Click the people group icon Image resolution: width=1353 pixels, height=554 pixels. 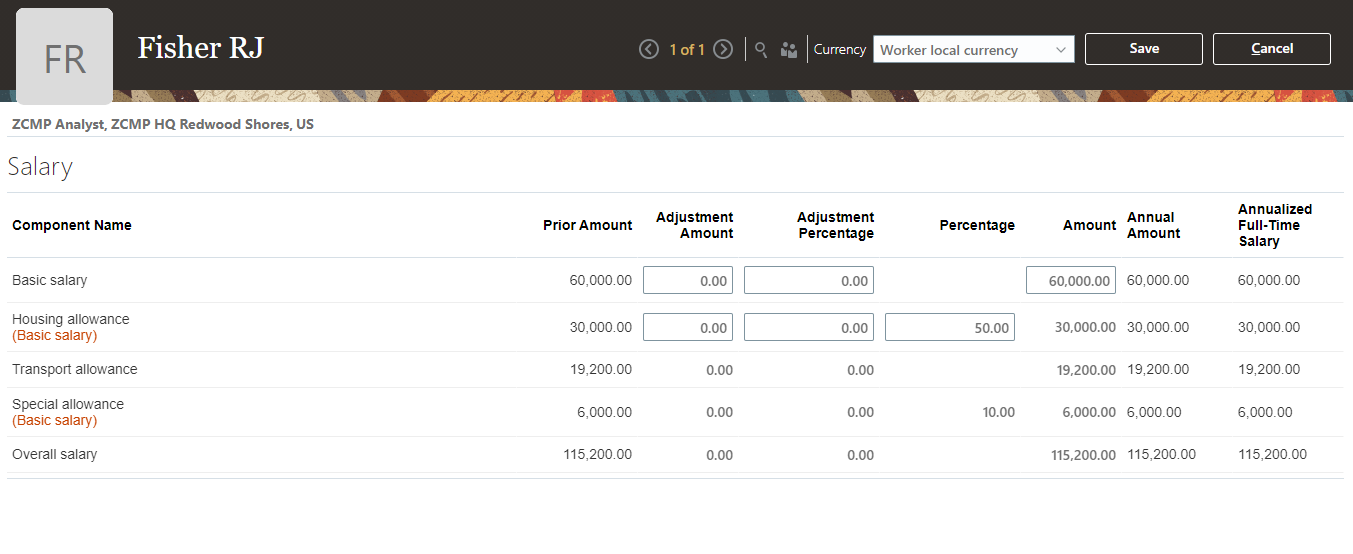pyautogui.click(x=789, y=49)
